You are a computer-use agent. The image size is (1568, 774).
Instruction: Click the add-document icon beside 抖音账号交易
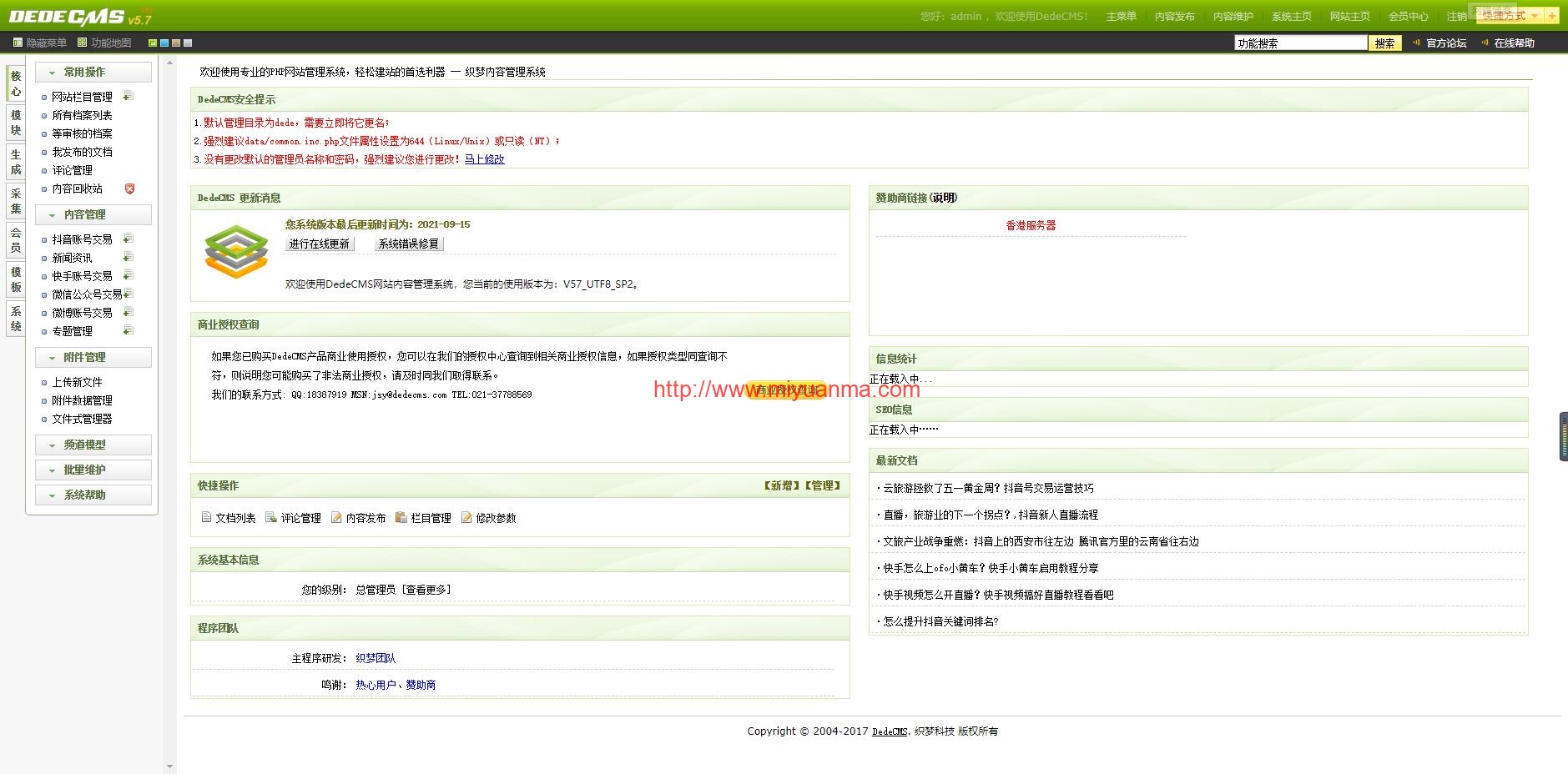tap(129, 239)
